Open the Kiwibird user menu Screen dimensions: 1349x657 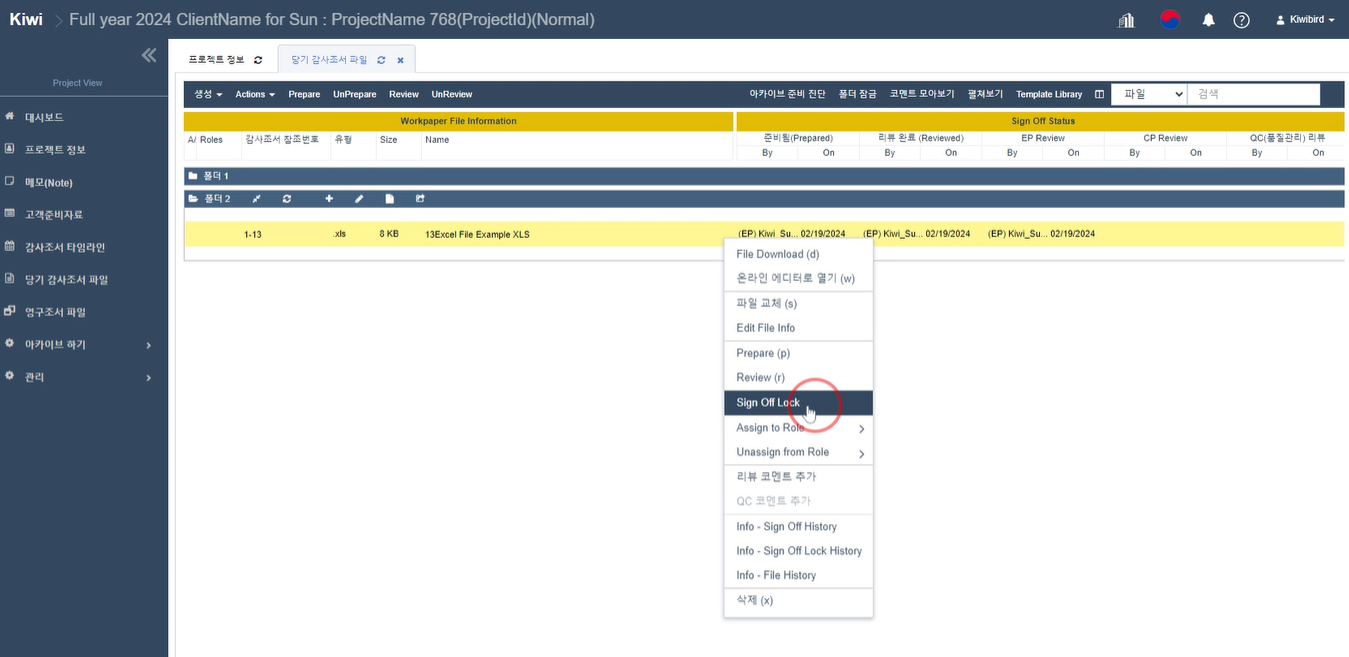click(1305, 20)
